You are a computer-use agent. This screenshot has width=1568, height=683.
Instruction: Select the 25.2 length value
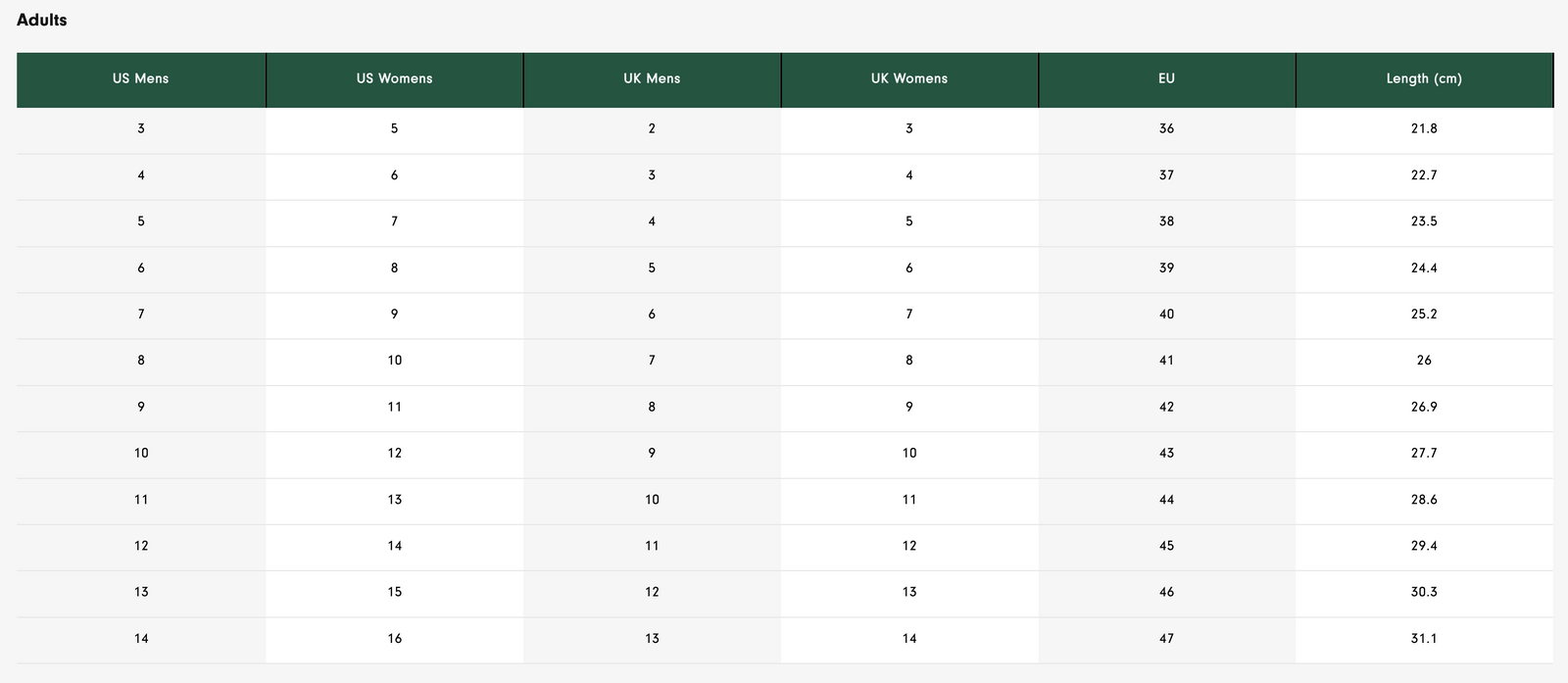(1424, 315)
